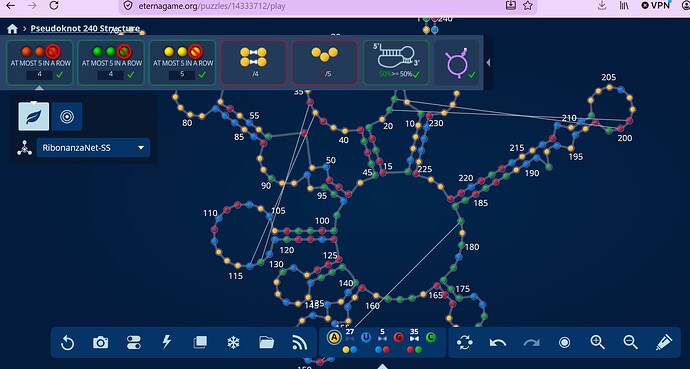Click the center view circle icon

coord(564,342)
